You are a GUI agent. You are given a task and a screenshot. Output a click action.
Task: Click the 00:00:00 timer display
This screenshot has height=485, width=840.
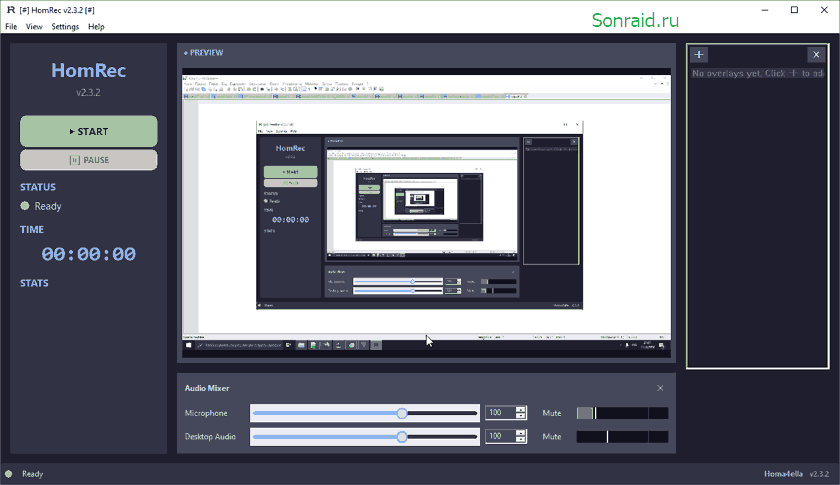89,254
